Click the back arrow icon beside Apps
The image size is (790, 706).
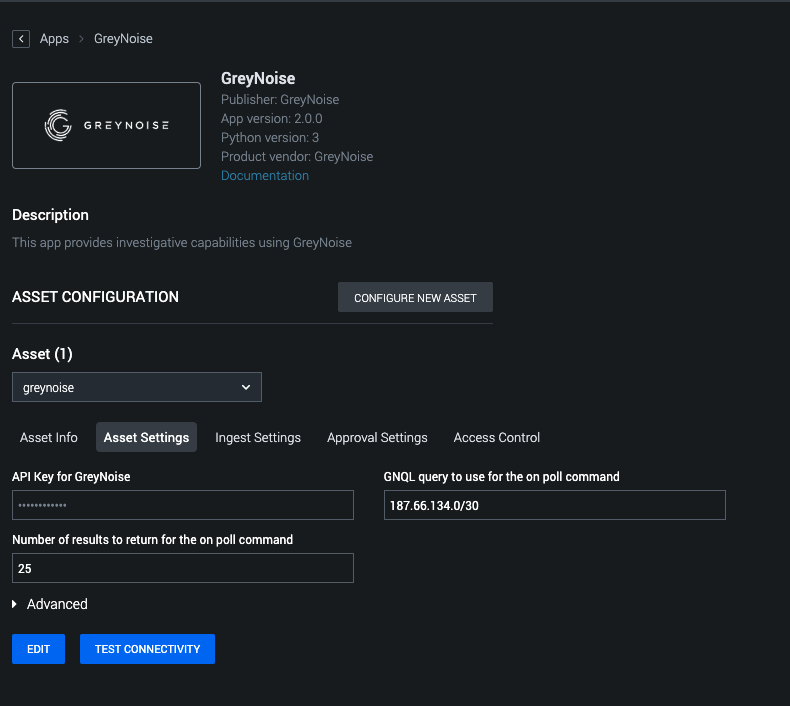pyautogui.click(x=21, y=39)
